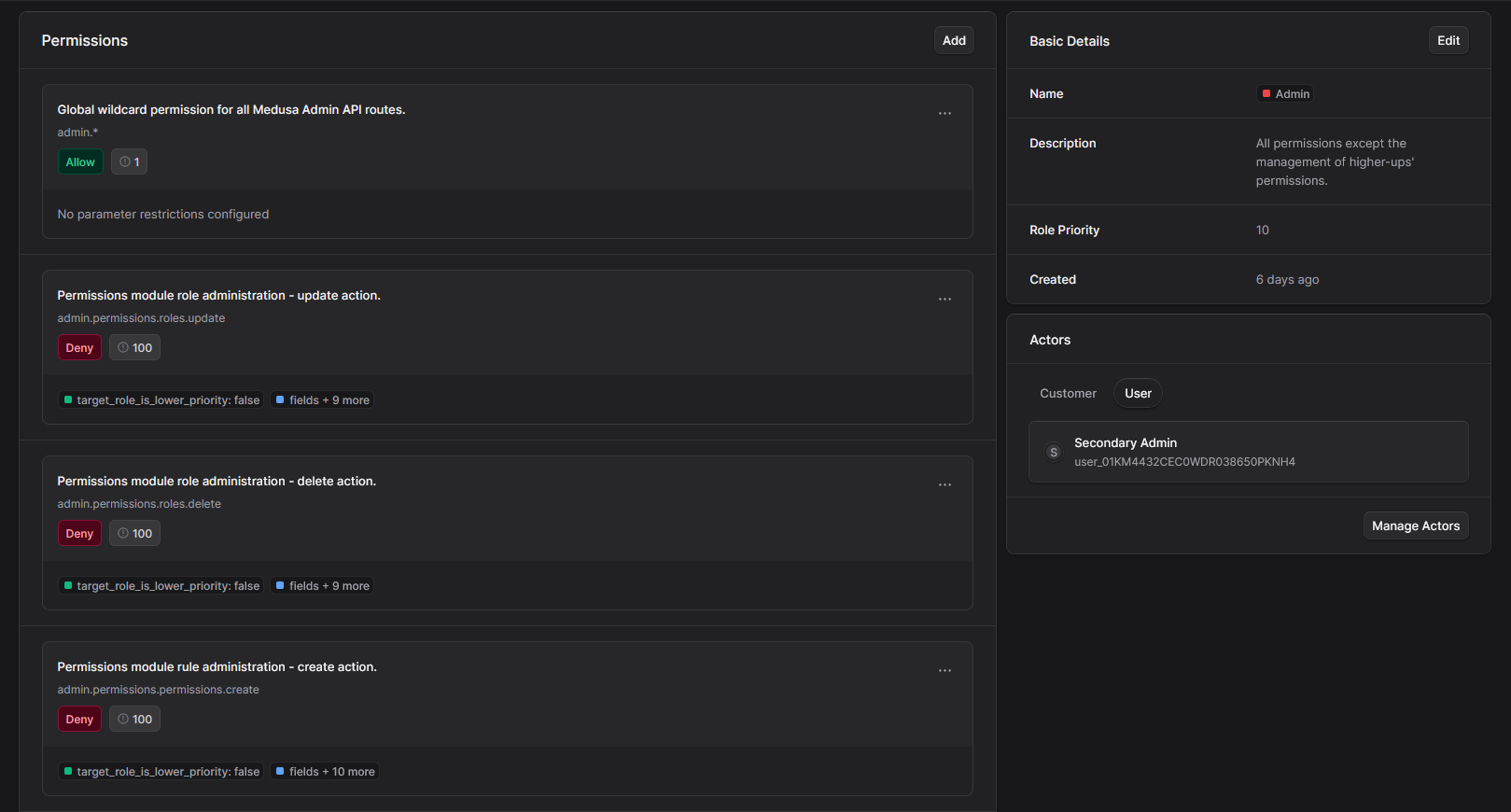Open Manage Actors
Viewport: 1511px width, 812px height.
point(1416,525)
